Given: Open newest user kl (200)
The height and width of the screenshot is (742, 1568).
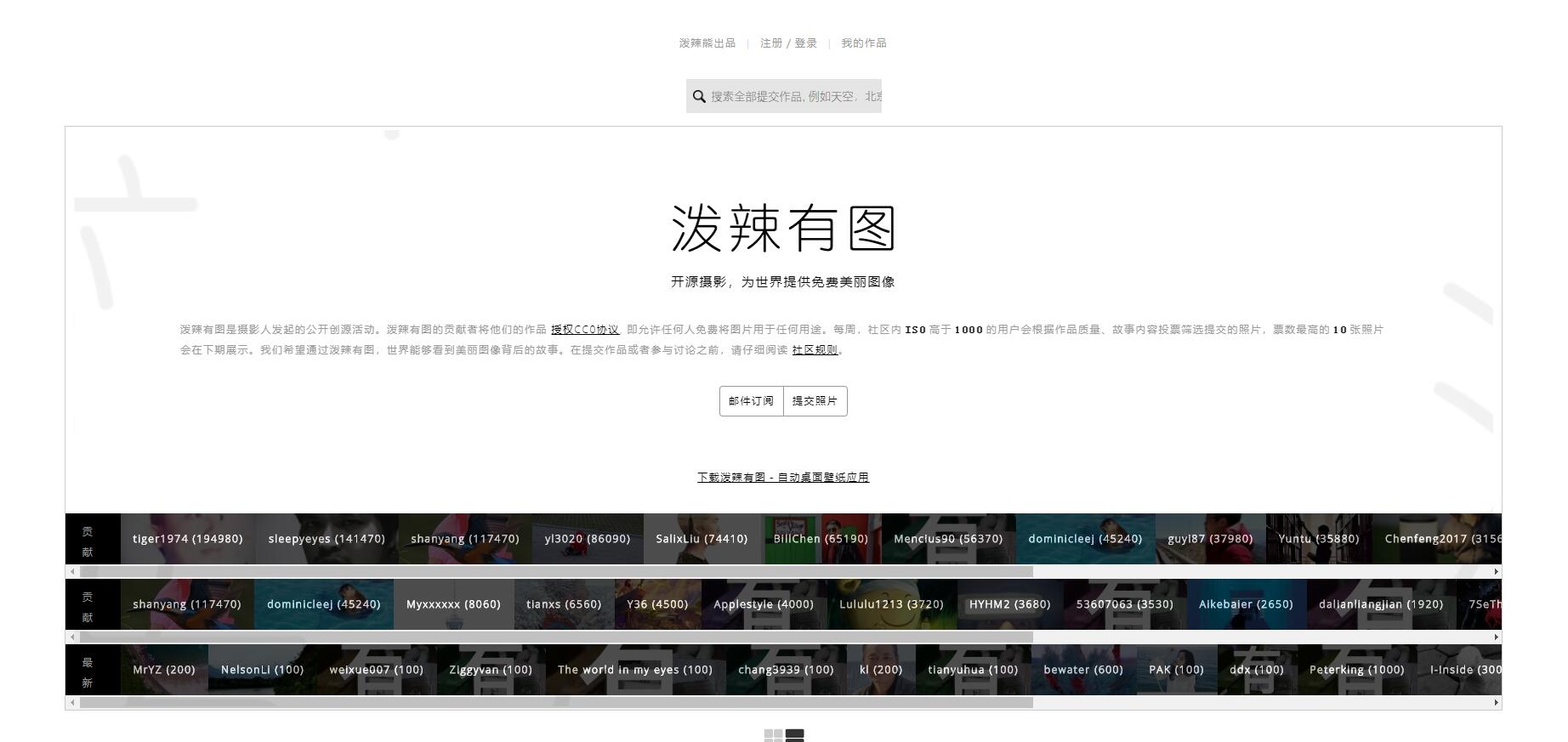Looking at the screenshot, I should coord(881,670).
